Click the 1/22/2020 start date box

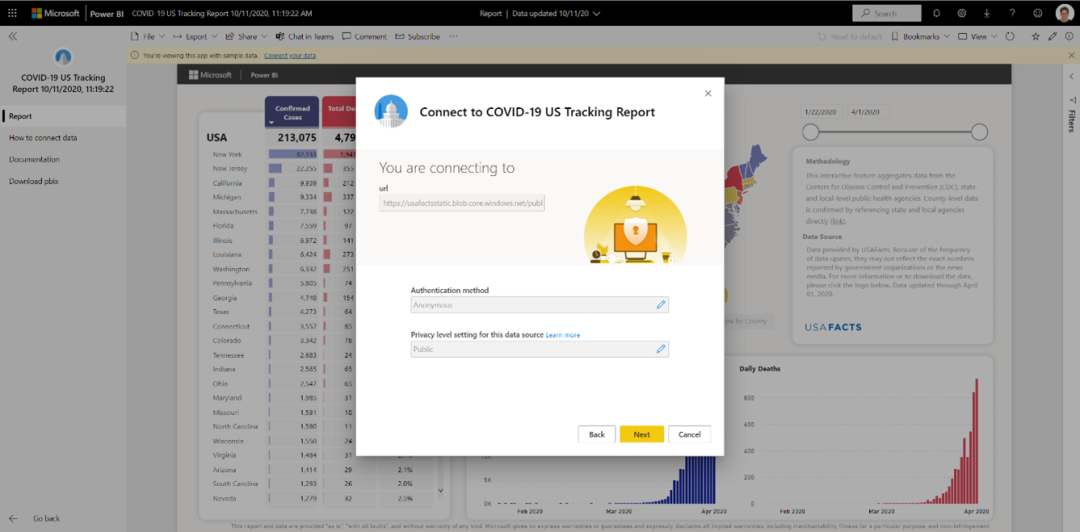822,112
